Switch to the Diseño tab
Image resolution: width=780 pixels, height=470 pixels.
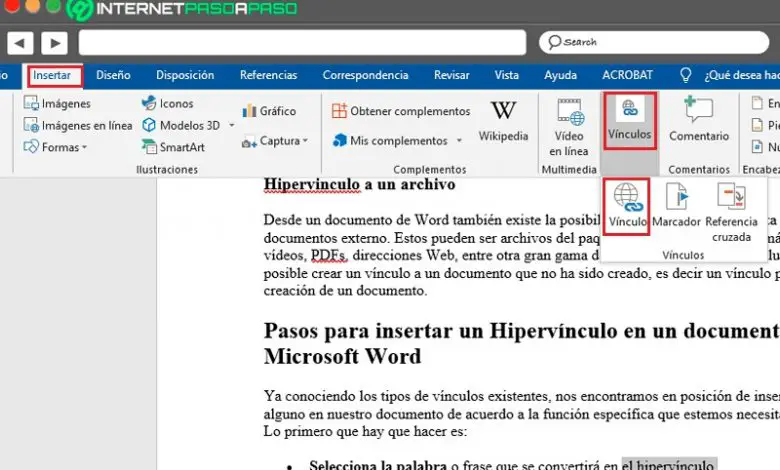click(x=113, y=75)
